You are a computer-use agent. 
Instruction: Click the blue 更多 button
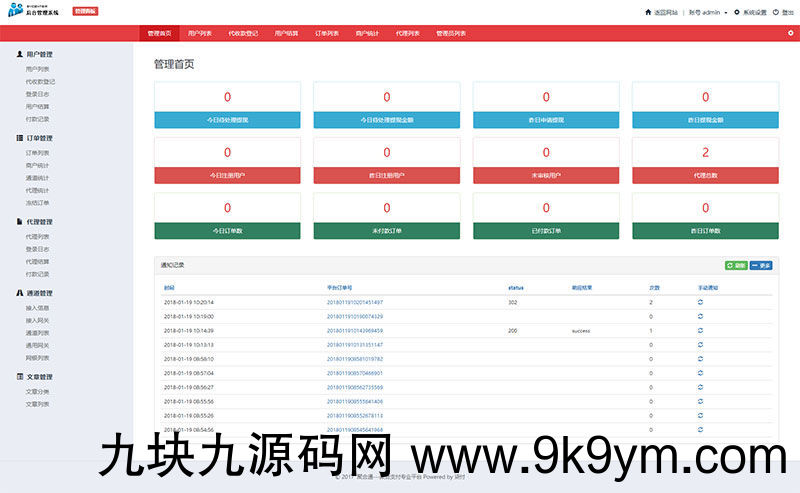761,265
